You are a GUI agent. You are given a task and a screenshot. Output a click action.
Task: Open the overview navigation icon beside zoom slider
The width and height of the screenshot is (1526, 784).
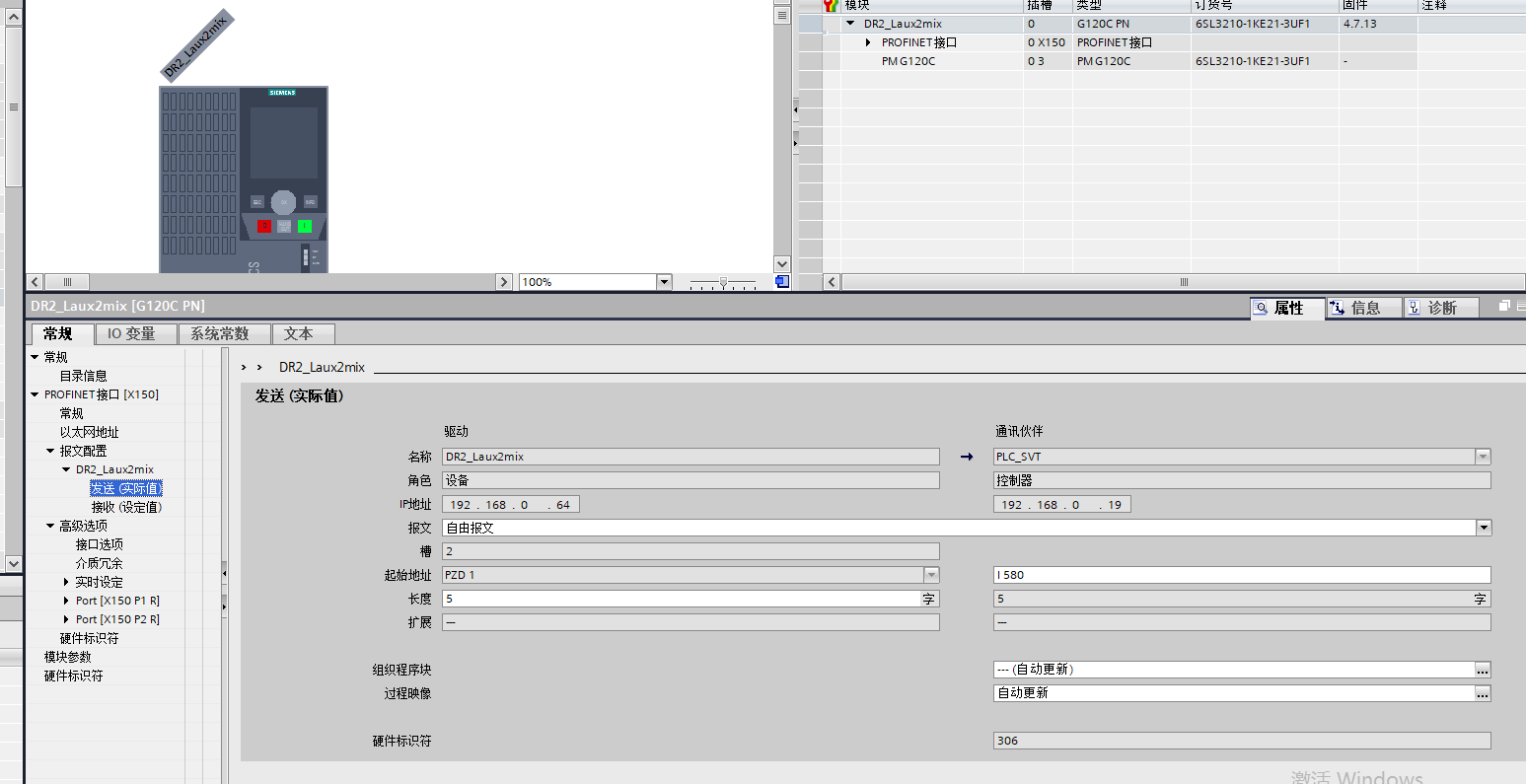click(782, 282)
